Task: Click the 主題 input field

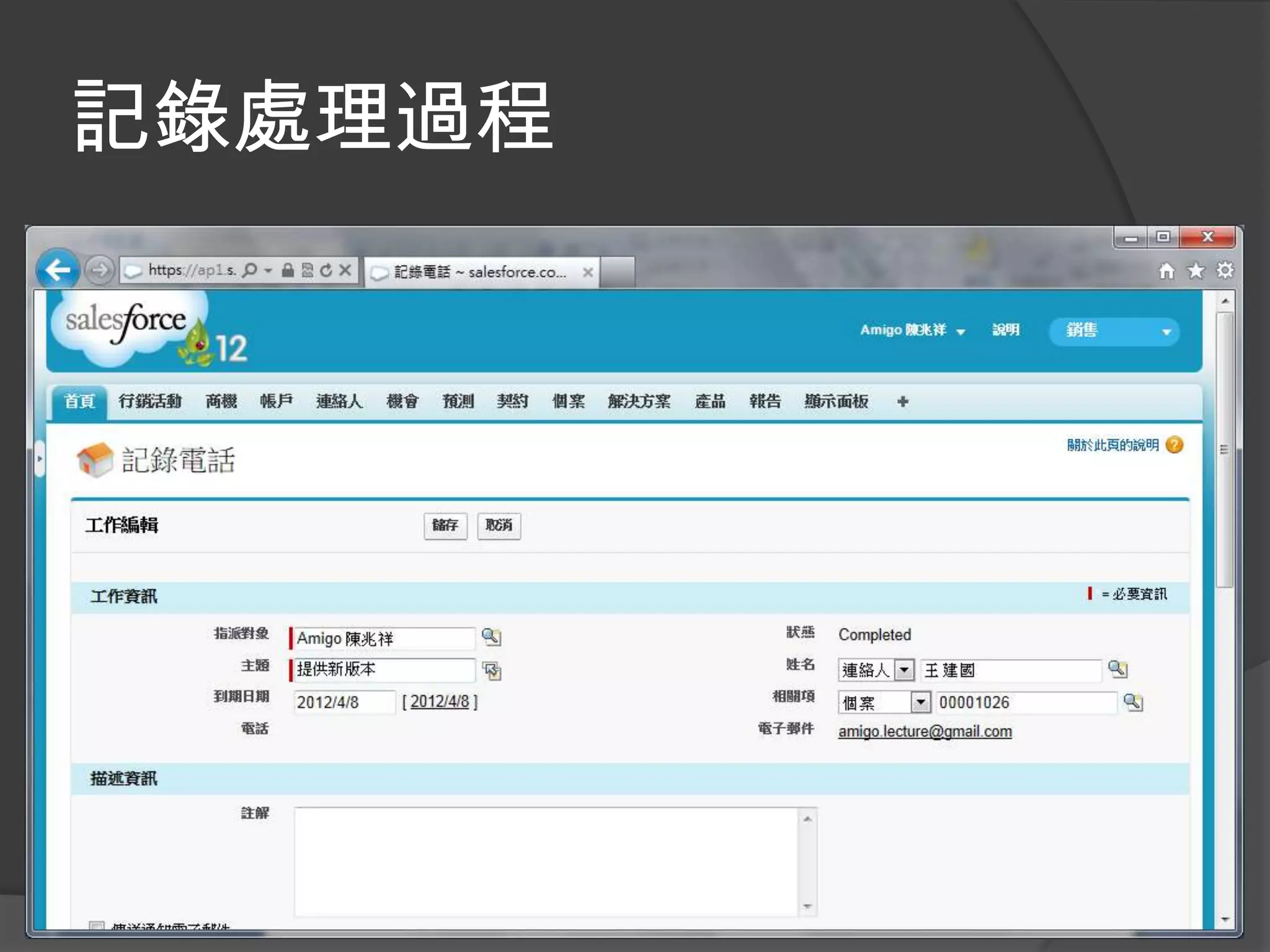Action: (384, 670)
